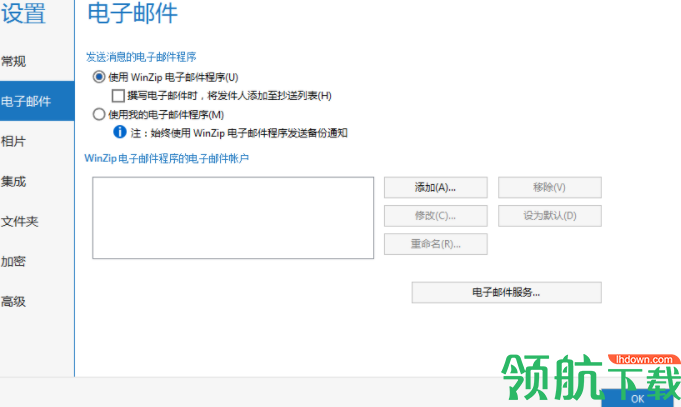Image resolution: width=681 pixels, height=407 pixels.
Task: Click the 添加(A)... button
Action: click(x=436, y=187)
